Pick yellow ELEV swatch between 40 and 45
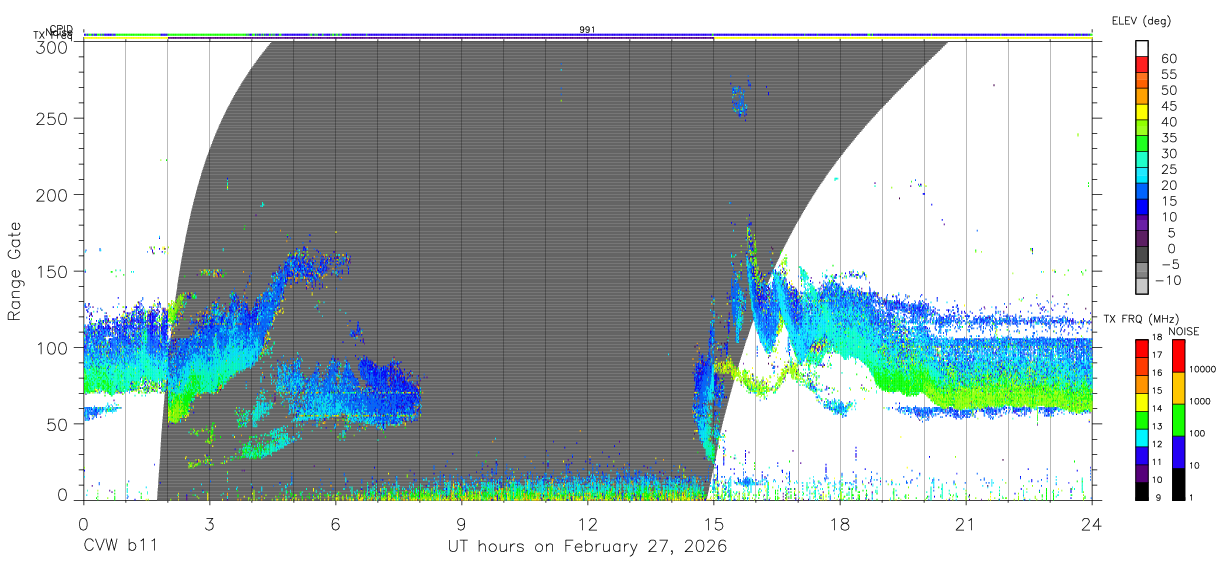 point(1142,113)
